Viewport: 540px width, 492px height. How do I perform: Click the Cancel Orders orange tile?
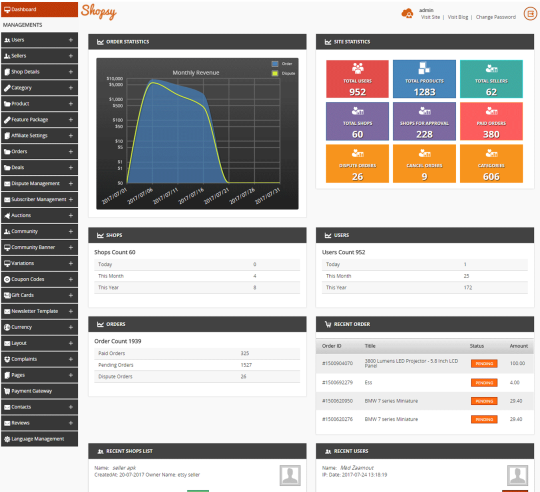tap(424, 164)
